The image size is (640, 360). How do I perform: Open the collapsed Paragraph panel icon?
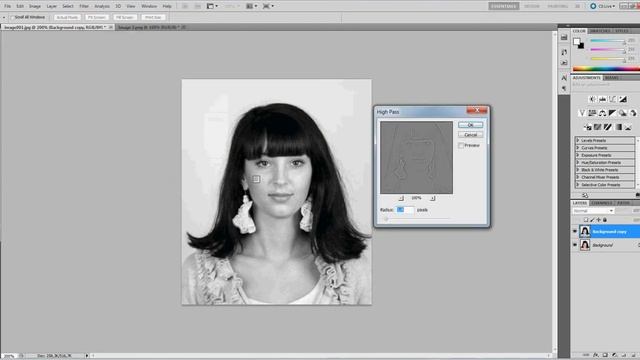(x=564, y=88)
